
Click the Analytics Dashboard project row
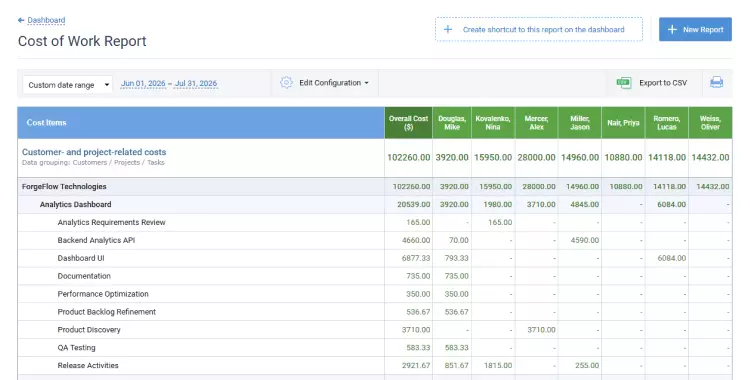(375, 204)
